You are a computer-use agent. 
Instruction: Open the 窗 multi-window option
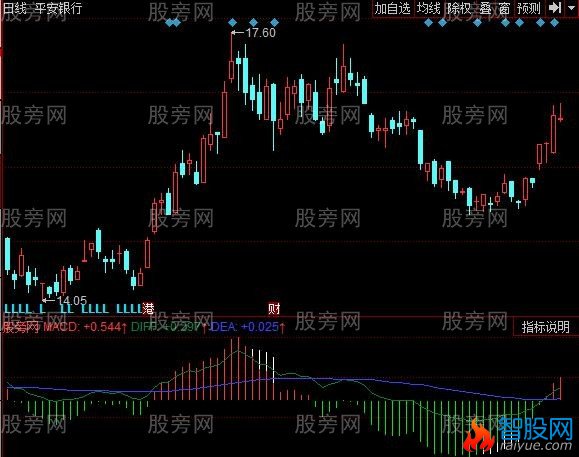[504, 8]
